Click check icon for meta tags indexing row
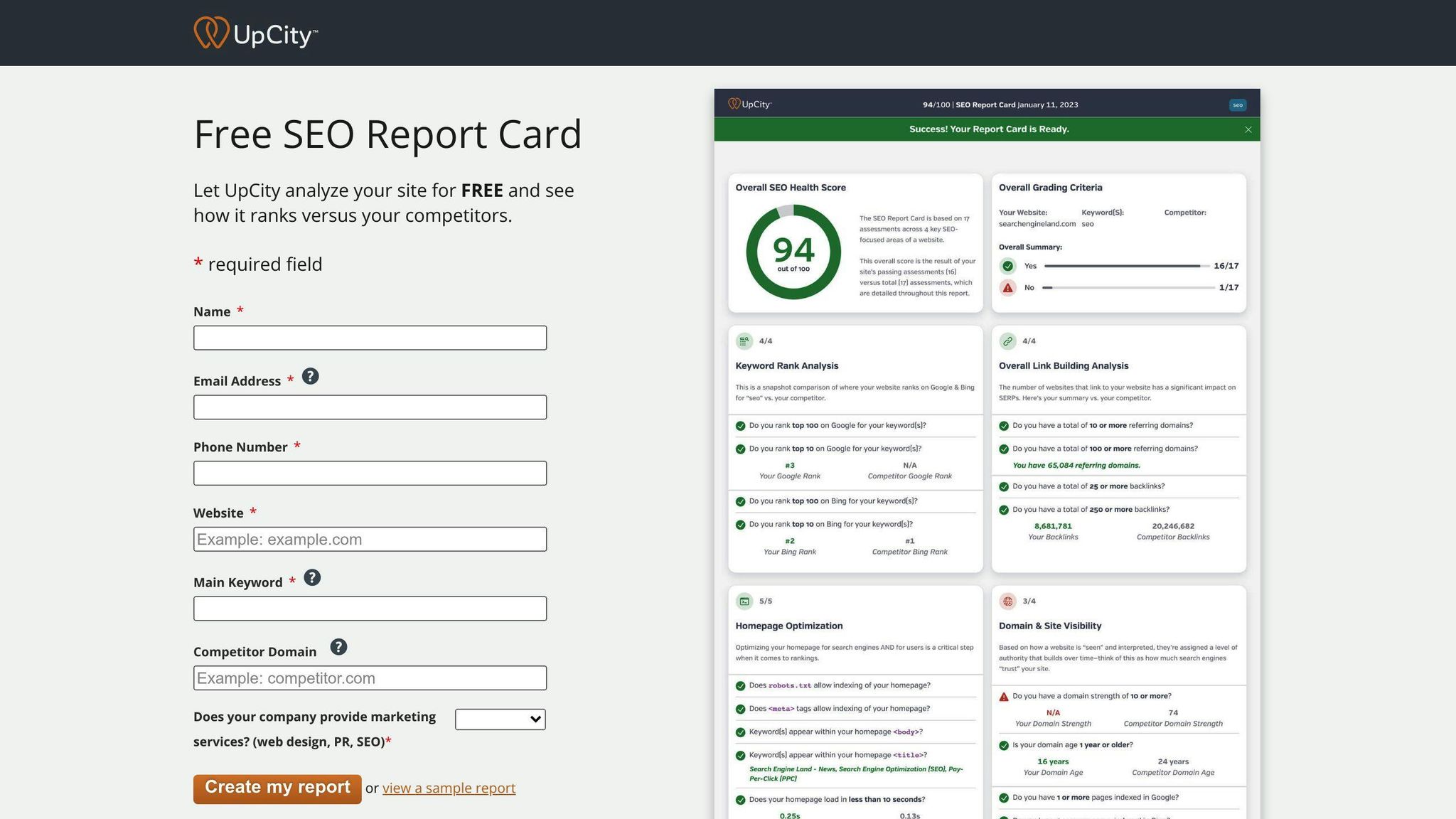1456x819 pixels. [740, 710]
